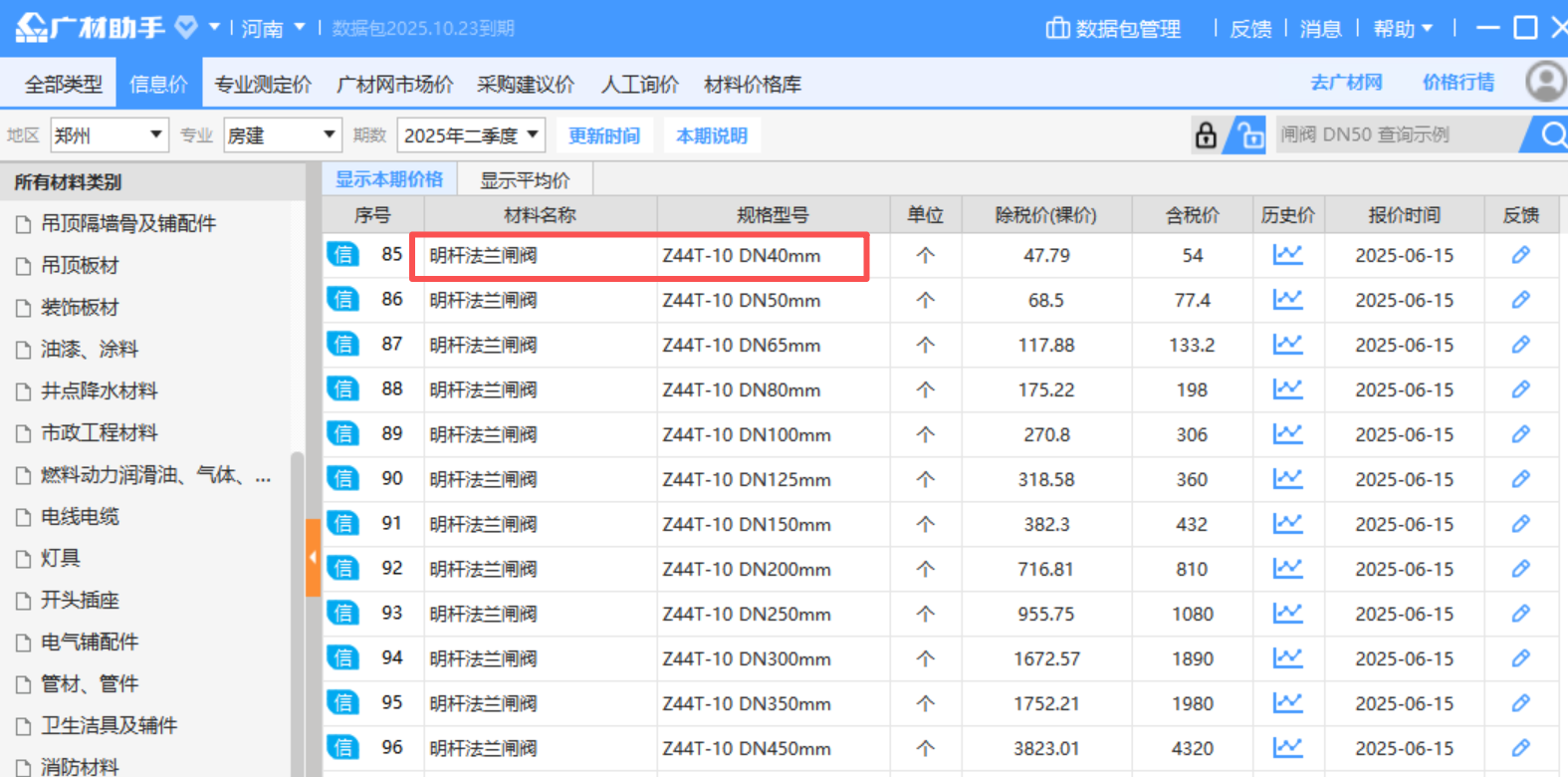
Task: Select 油漆、涂料 category
Action: 90,350
